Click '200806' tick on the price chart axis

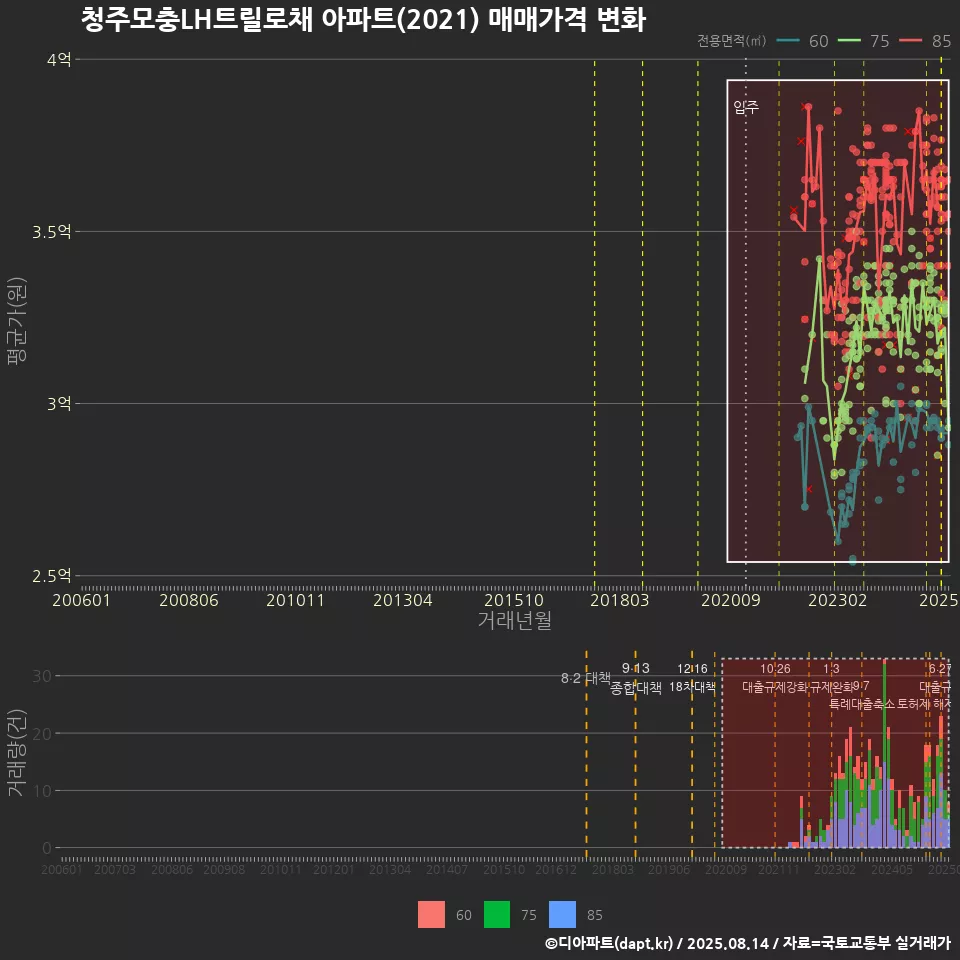[x=189, y=600]
